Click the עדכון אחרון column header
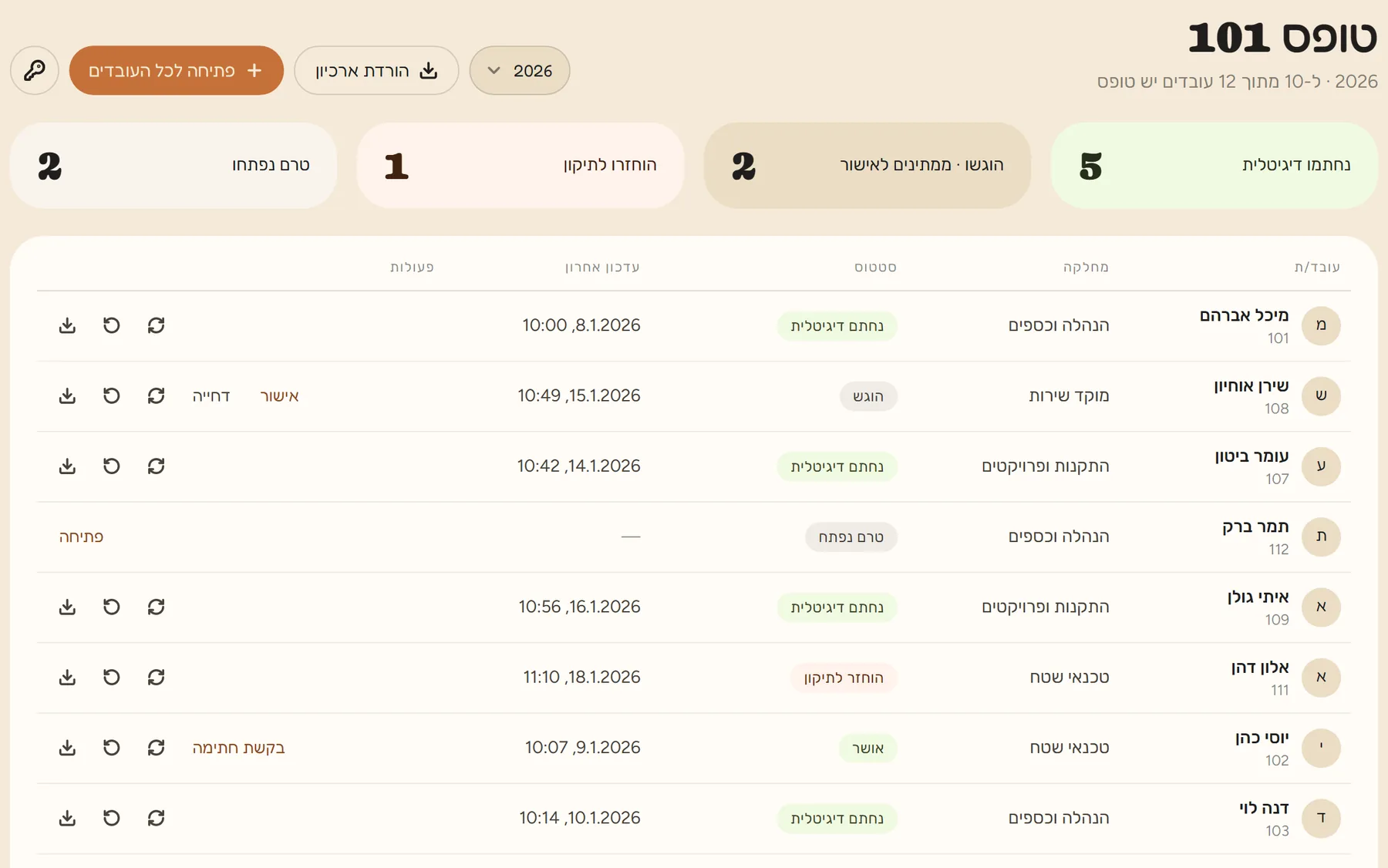The height and width of the screenshot is (868, 1388). point(602,267)
